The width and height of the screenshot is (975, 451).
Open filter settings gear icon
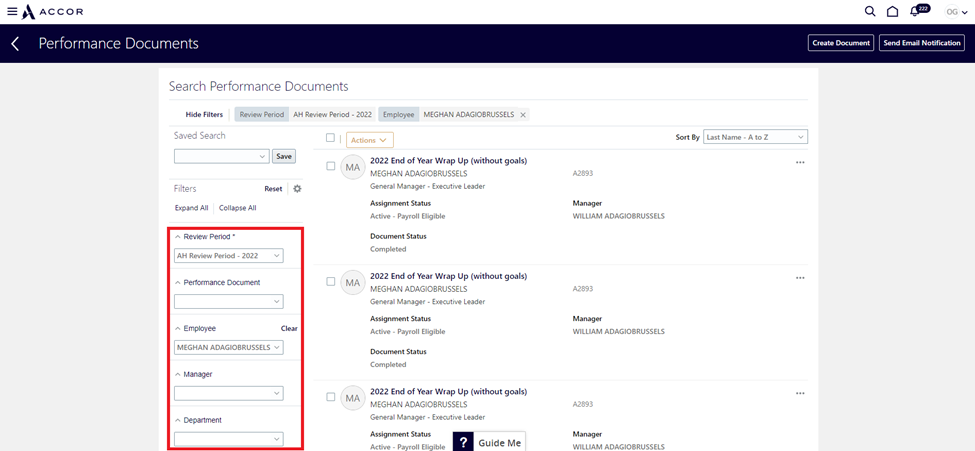(297, 188)
